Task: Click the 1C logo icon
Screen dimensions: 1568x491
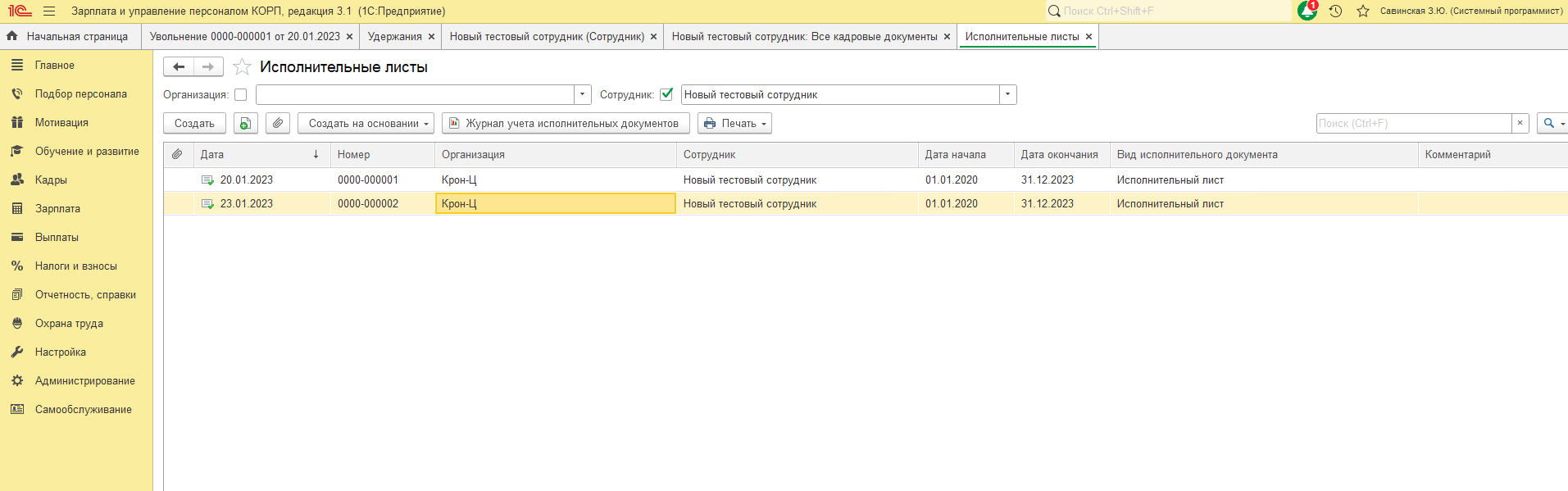Action: click(20, 11)
